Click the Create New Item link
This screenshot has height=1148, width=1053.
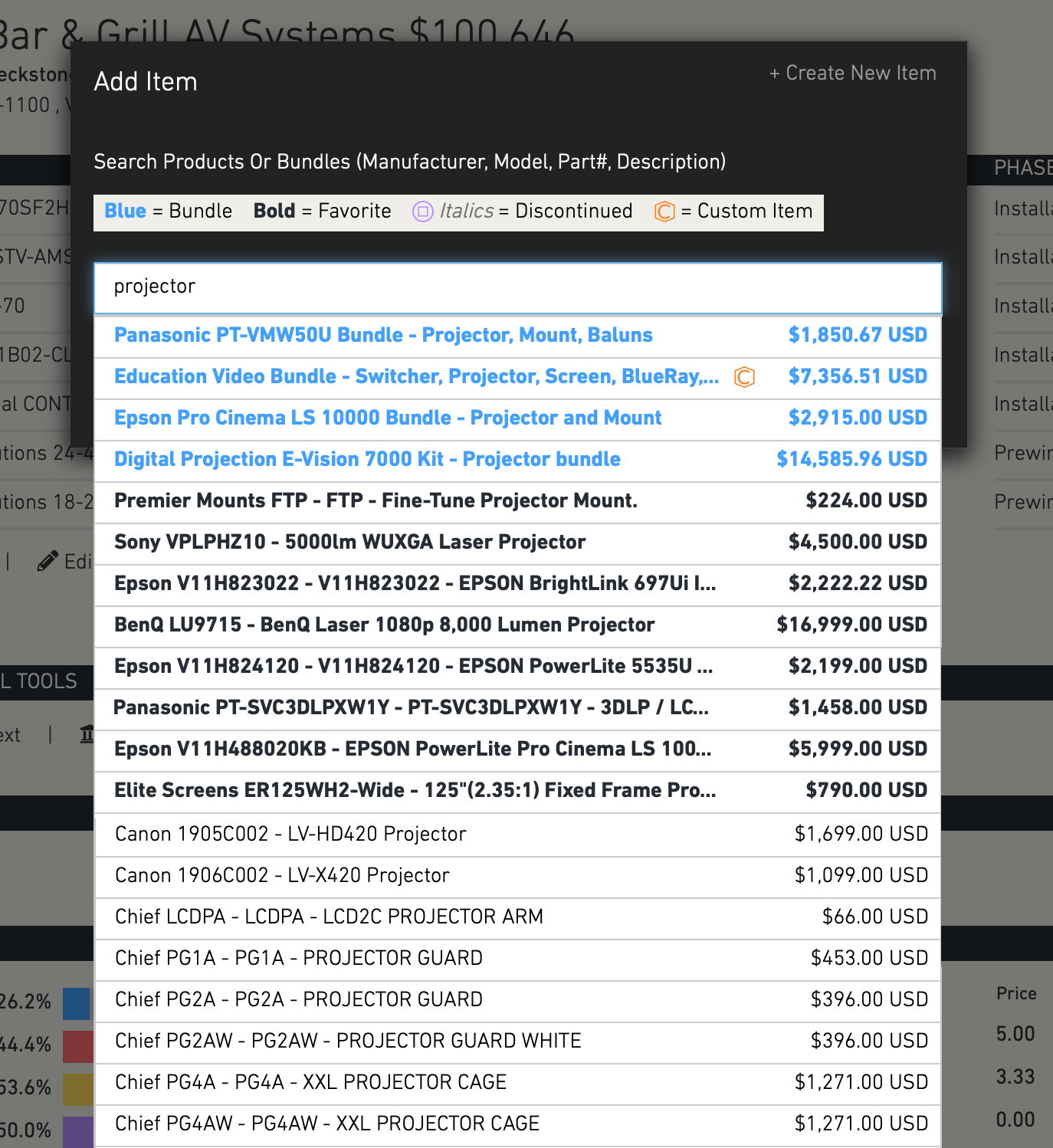(853, 73)
